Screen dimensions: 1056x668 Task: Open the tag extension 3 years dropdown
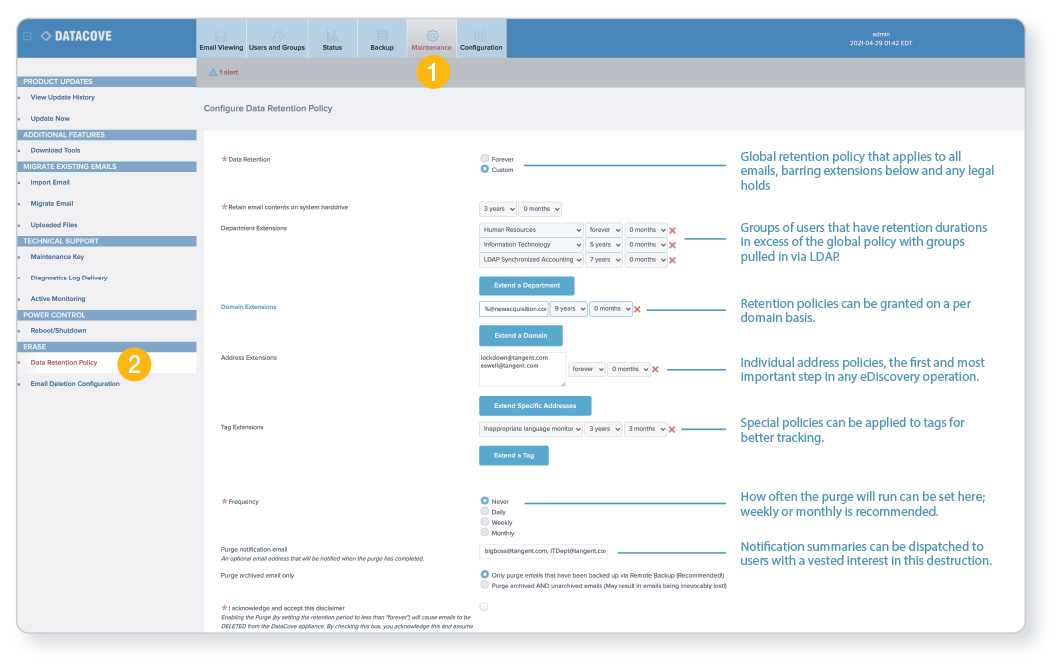(603, 428)
